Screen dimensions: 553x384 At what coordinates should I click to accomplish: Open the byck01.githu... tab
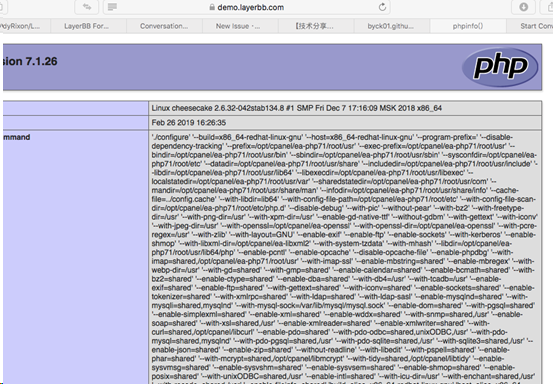coord(392,26)
